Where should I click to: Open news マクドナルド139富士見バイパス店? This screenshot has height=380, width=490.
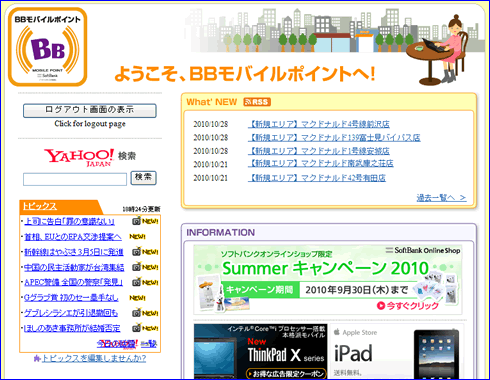(x=334, y=138)
